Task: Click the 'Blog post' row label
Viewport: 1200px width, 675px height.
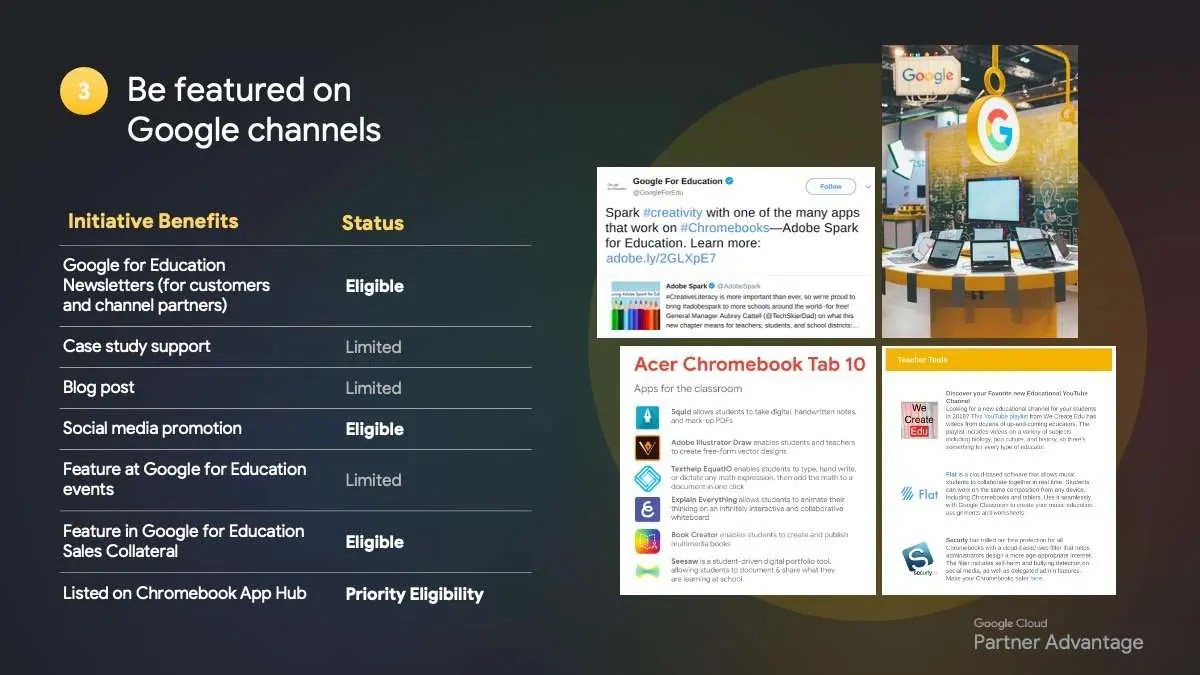Action: point(99,387)
